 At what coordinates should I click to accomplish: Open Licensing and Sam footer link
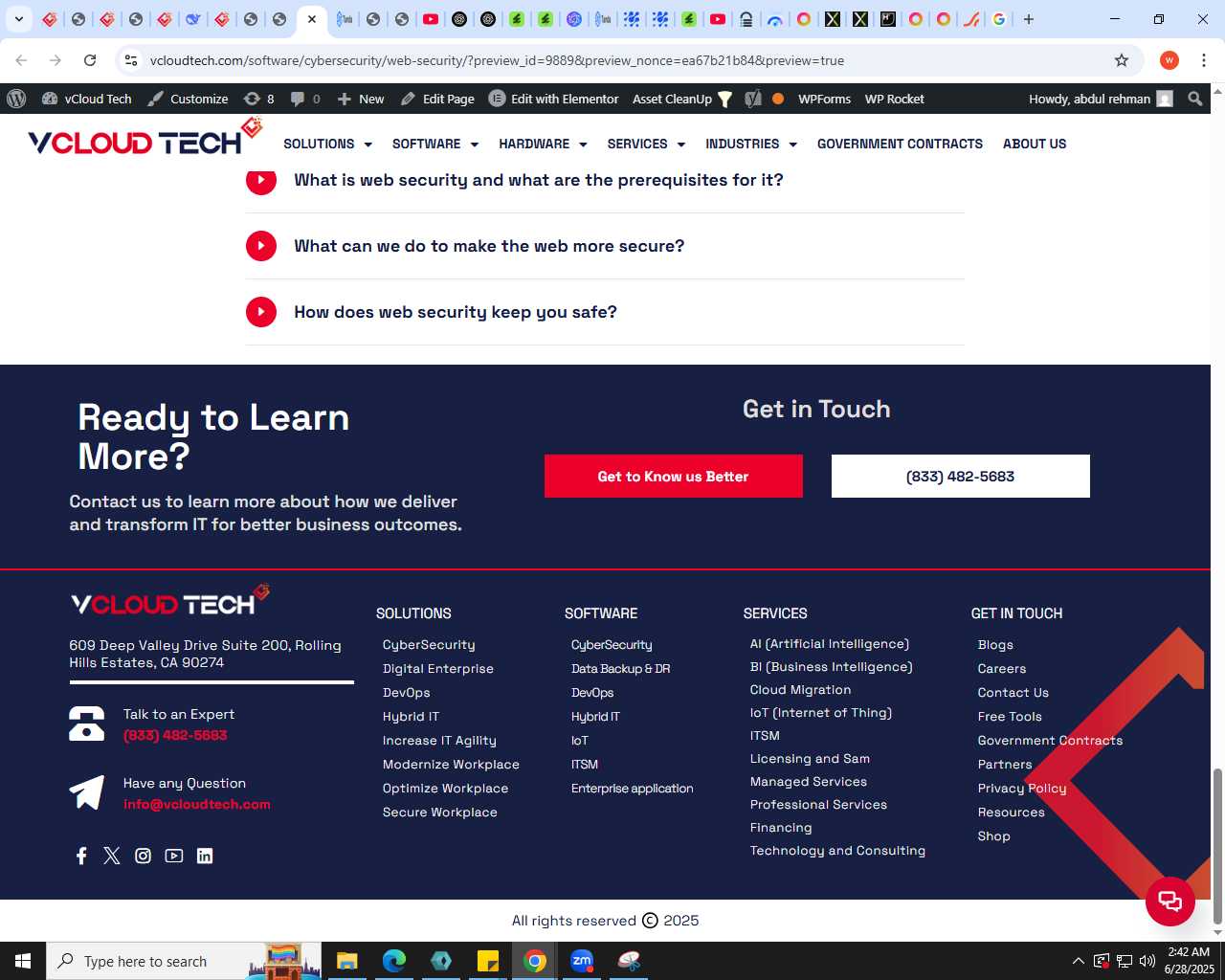click(811, 759)
